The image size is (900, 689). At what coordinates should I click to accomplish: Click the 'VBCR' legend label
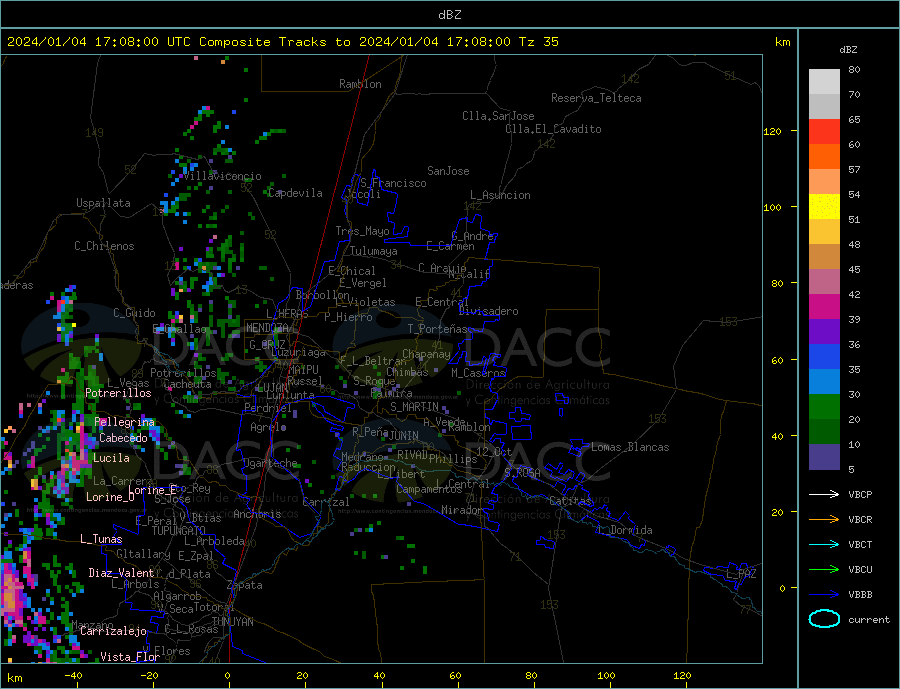point(860,520)
